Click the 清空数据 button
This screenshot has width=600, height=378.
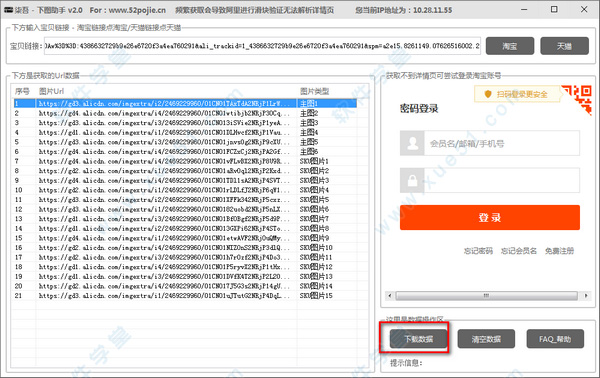coord(486,339)
